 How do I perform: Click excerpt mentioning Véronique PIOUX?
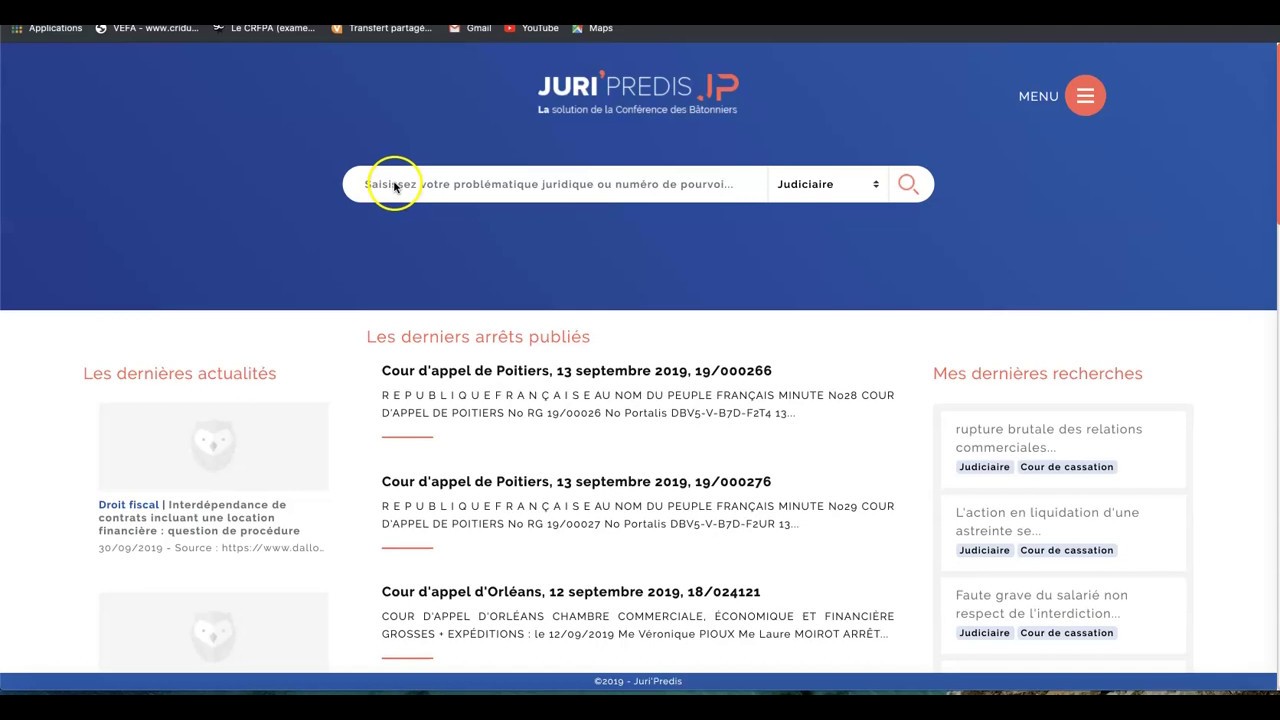[638, 625]
